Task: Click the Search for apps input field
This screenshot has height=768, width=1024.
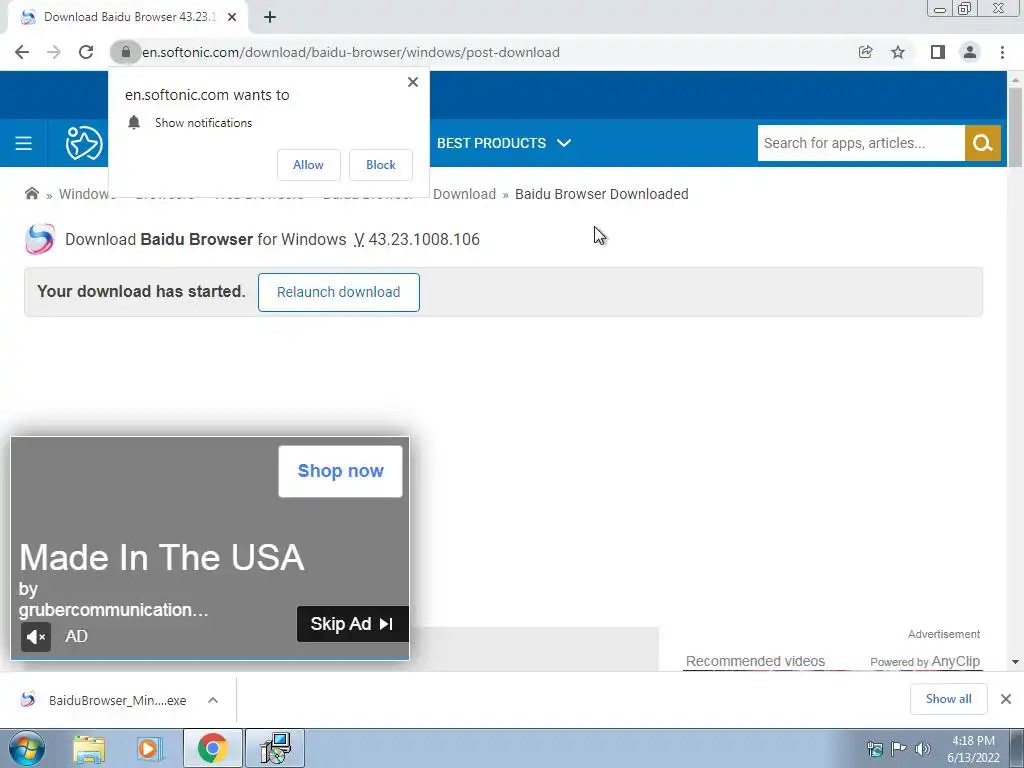Action: tap(861, 143)
